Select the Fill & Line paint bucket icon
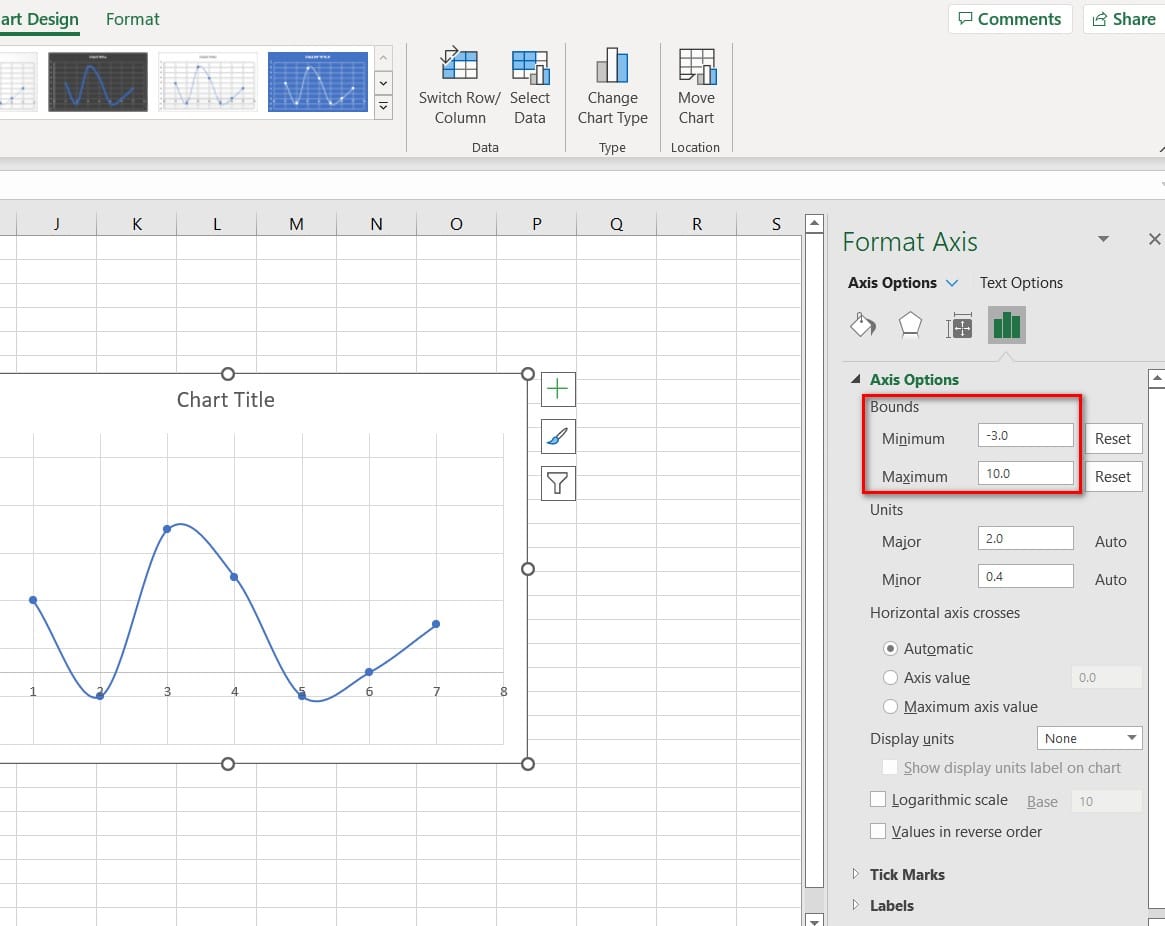1165x926 pixels. [862, 326]
